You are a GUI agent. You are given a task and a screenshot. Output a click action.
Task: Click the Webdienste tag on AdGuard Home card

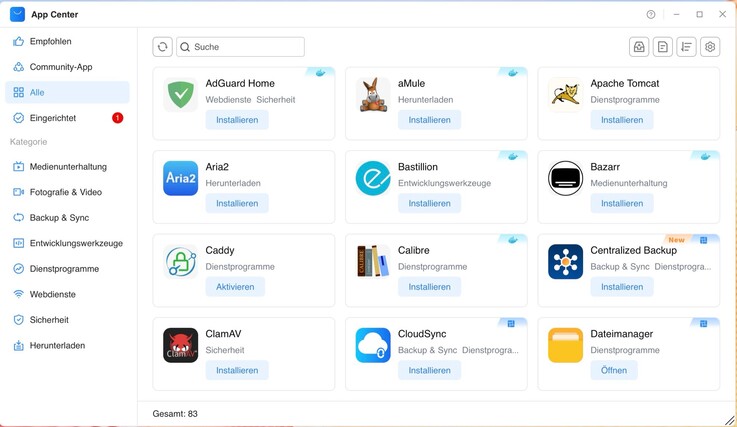tap(228, 100)
